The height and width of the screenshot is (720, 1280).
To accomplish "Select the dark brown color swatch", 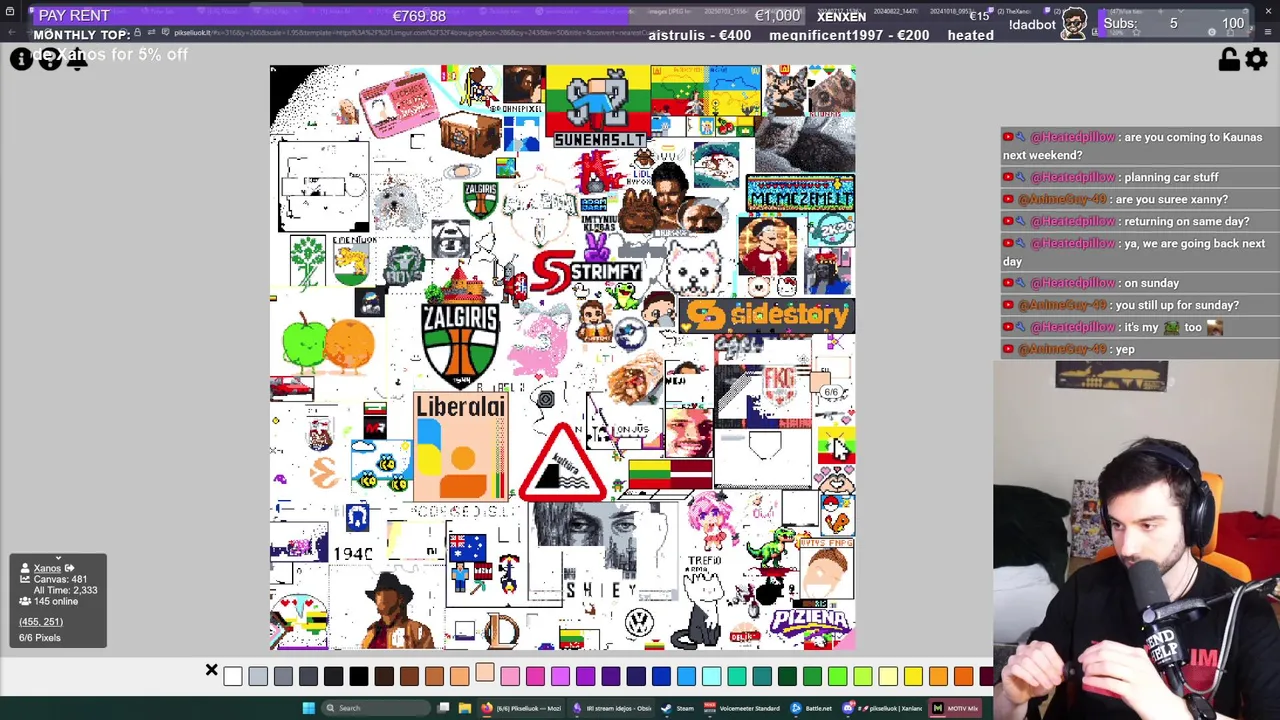I will pyautogui.click(x=384, y=676).
